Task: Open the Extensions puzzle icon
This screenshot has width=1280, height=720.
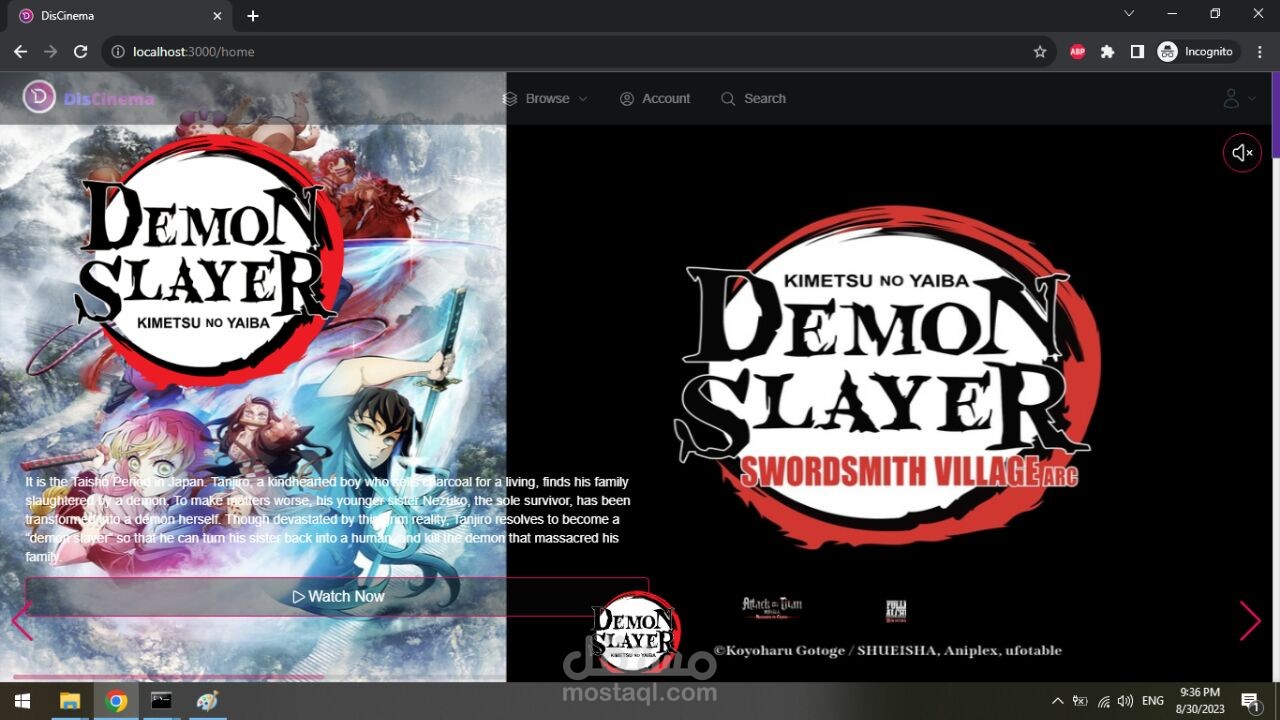Action: pos(1107,51)
